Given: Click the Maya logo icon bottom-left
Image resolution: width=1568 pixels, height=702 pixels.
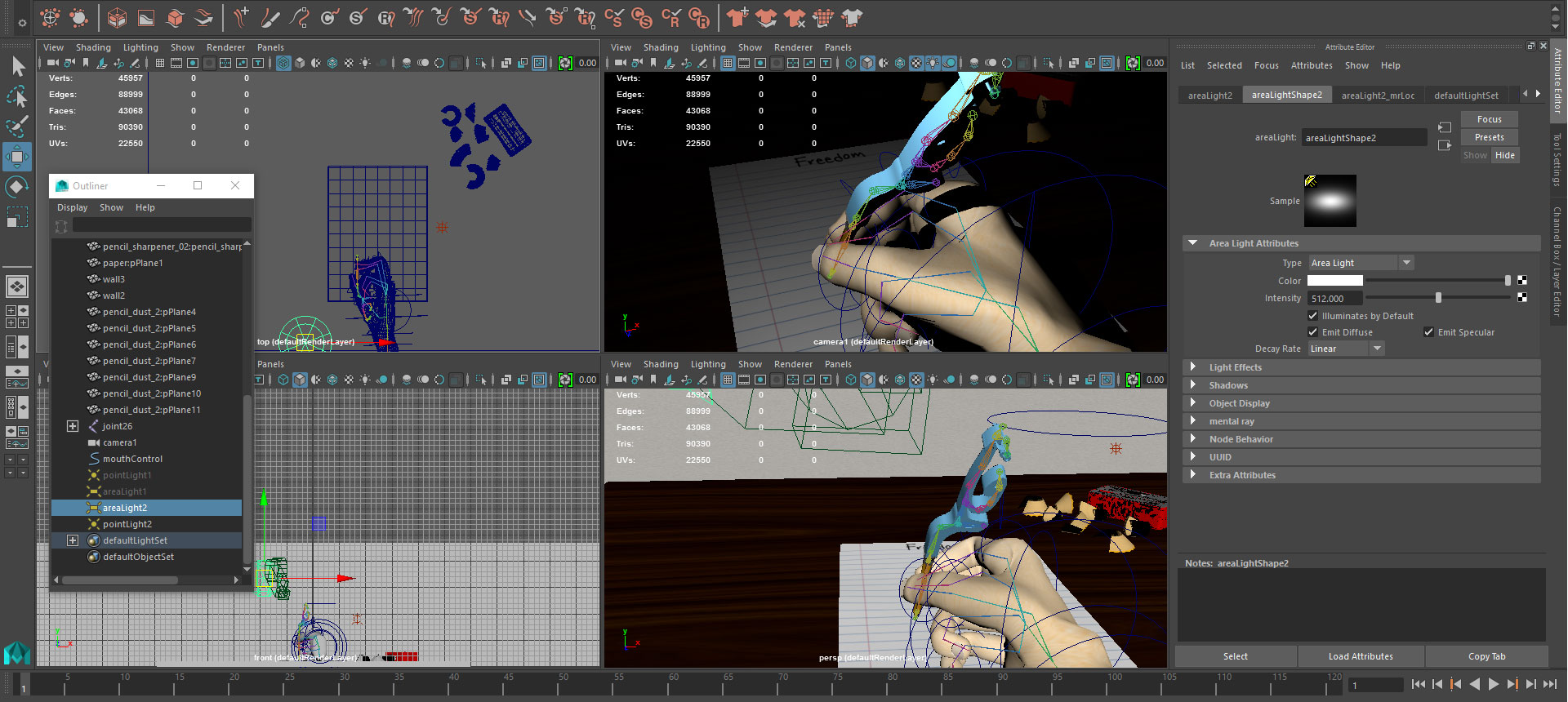Looking at the screenshot, I should (x=17, y=653).
